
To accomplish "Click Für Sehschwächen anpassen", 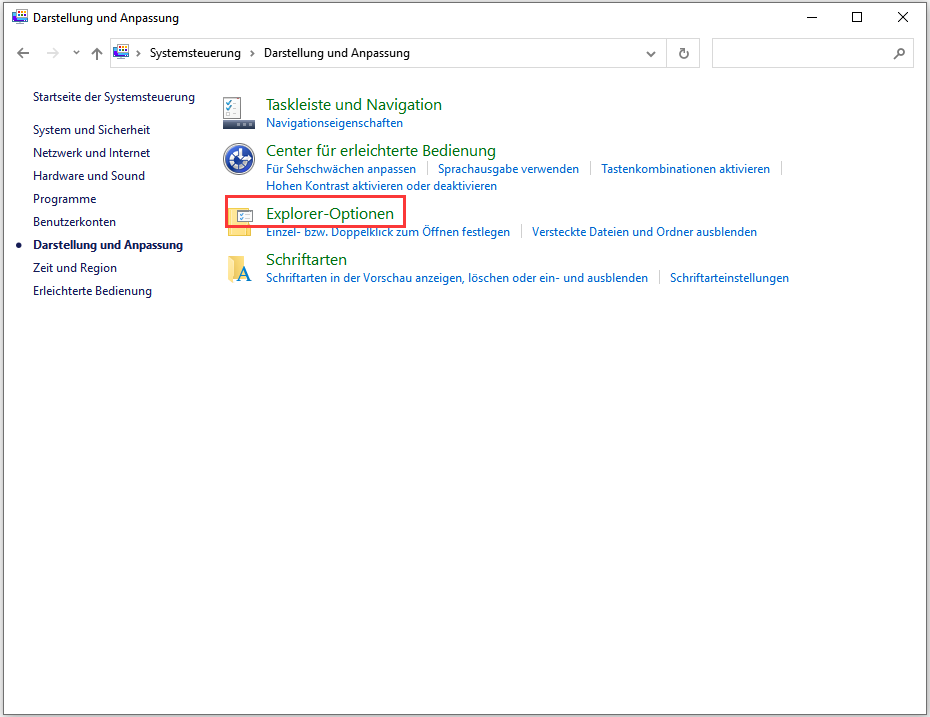I will 341,169.
